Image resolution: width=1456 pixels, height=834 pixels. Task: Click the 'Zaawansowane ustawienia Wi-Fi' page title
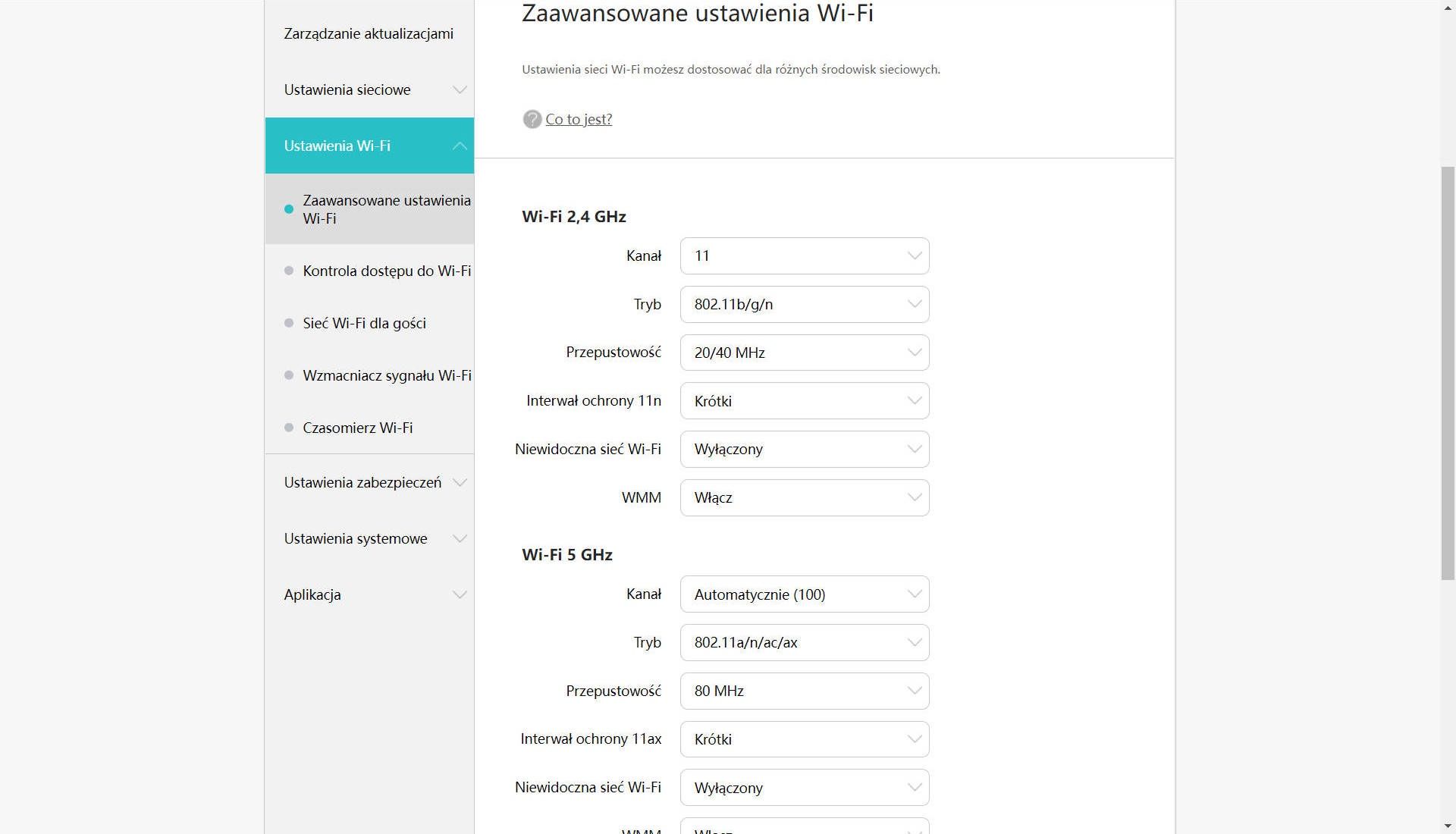(x=698, y=14)
